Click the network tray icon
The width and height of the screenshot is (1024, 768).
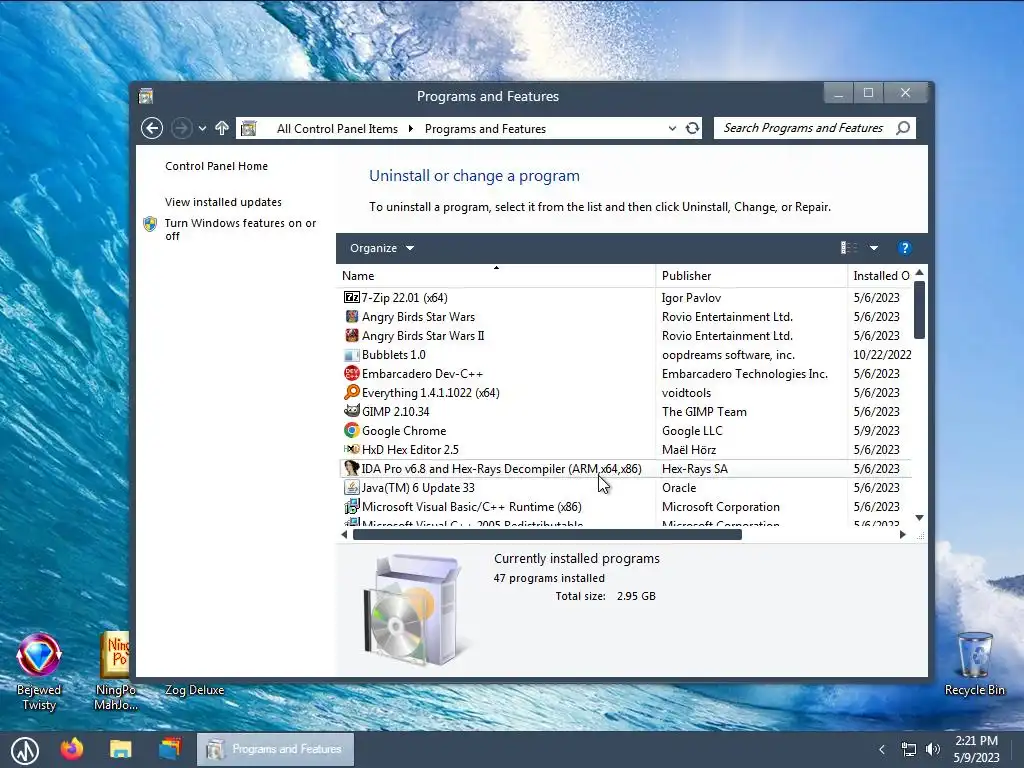tap(908, 749)
